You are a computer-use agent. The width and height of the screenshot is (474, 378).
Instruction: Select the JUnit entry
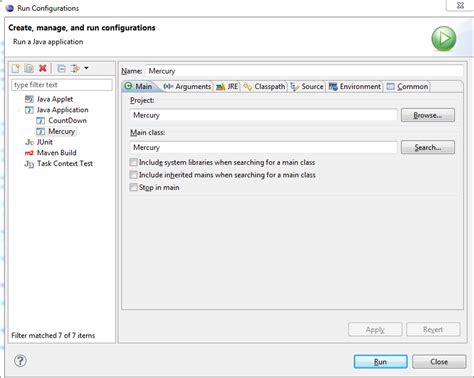pyautogui.click(x=45, y=142)
